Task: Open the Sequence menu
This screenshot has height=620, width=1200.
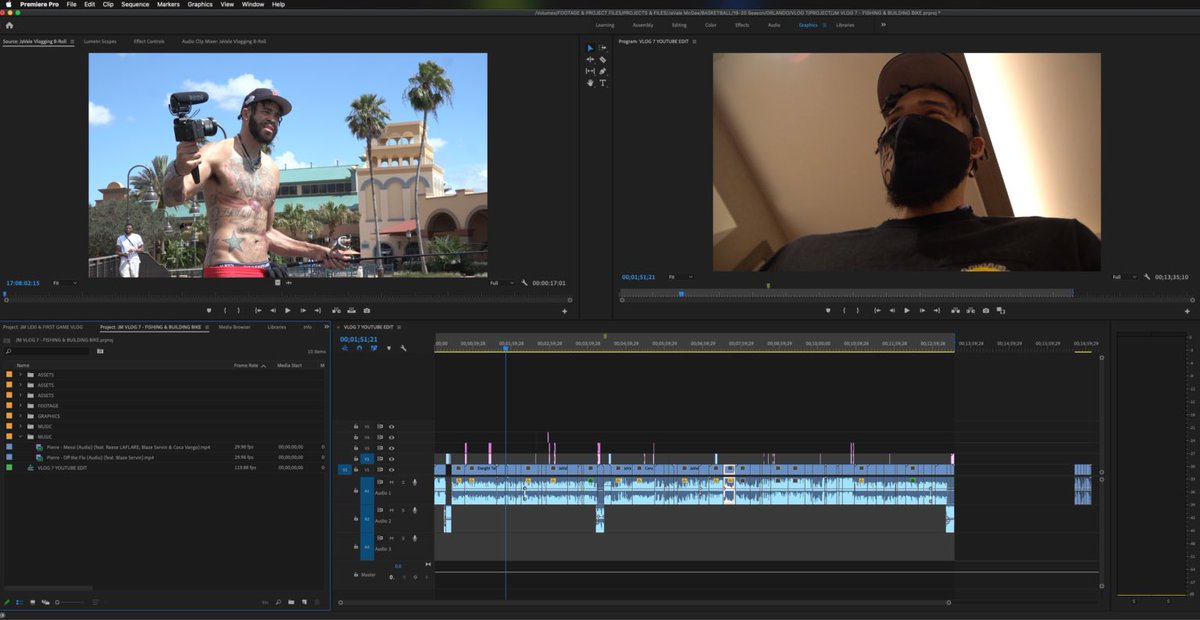Action: pyautogui.click(x=134, y=4)
